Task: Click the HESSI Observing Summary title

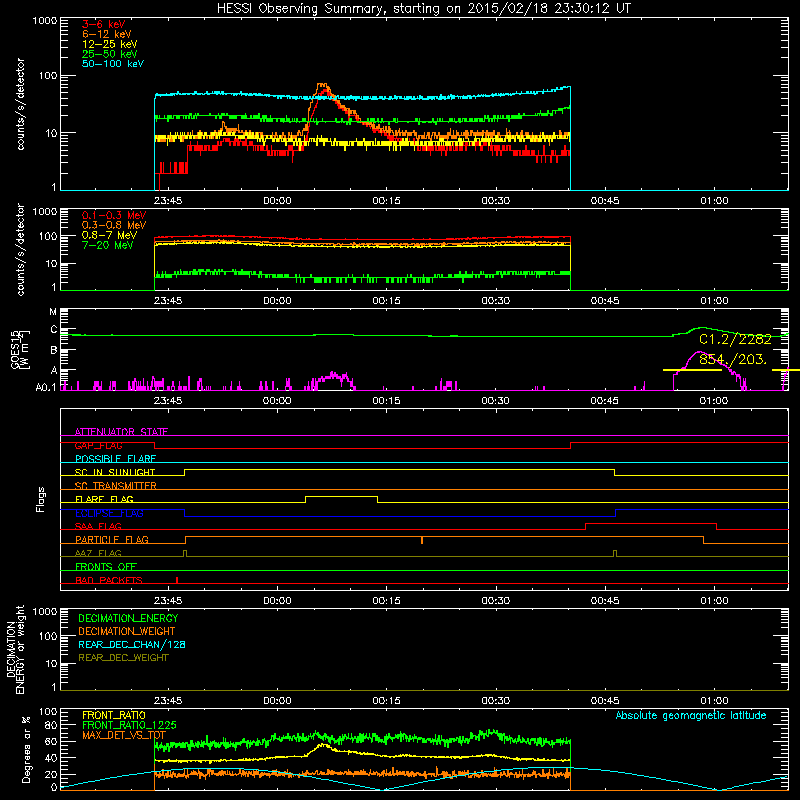Action: (x=424, y=8)
